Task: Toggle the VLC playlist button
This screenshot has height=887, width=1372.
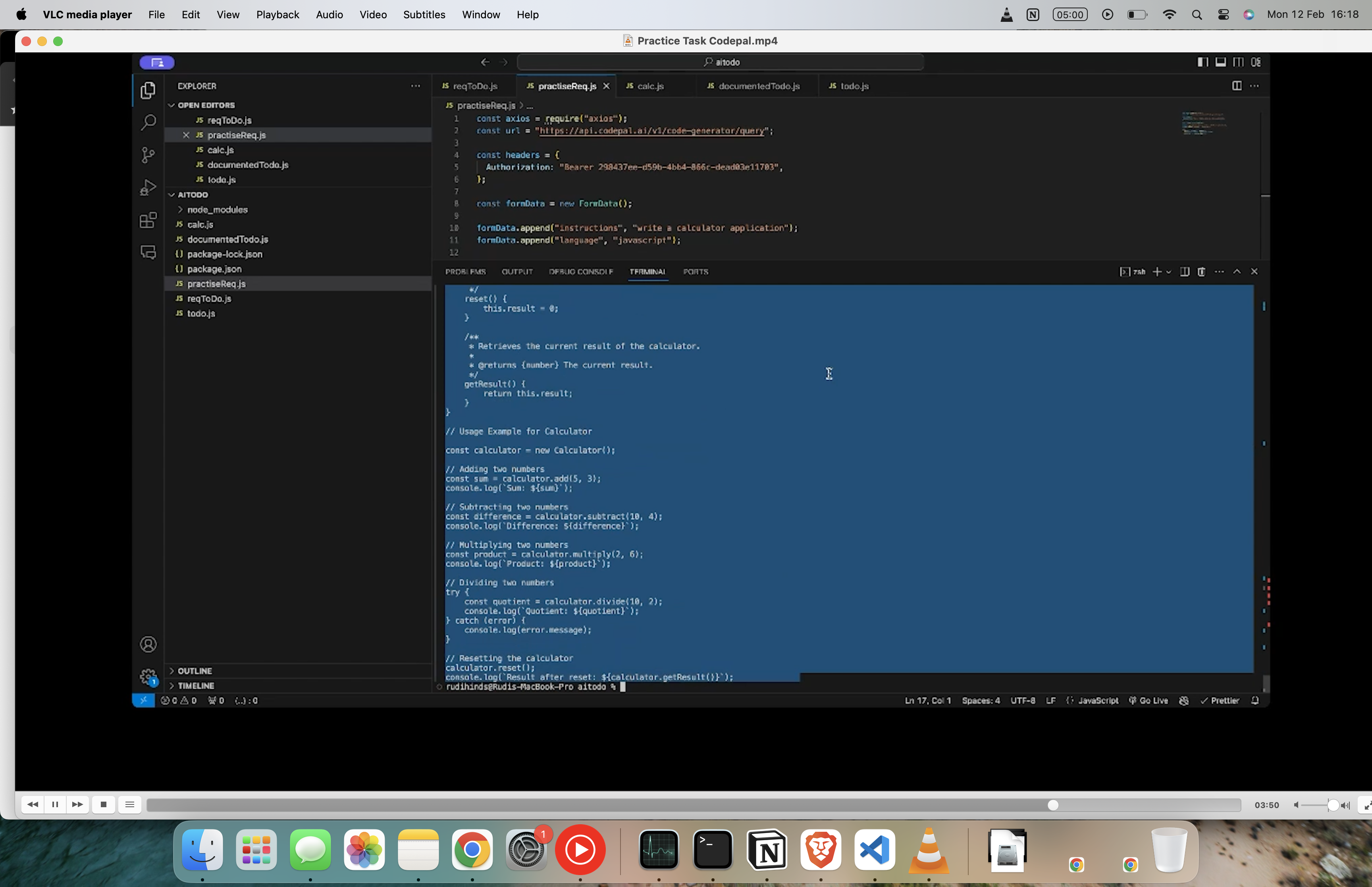Action: pyautogui.click(x=129, y=805)
